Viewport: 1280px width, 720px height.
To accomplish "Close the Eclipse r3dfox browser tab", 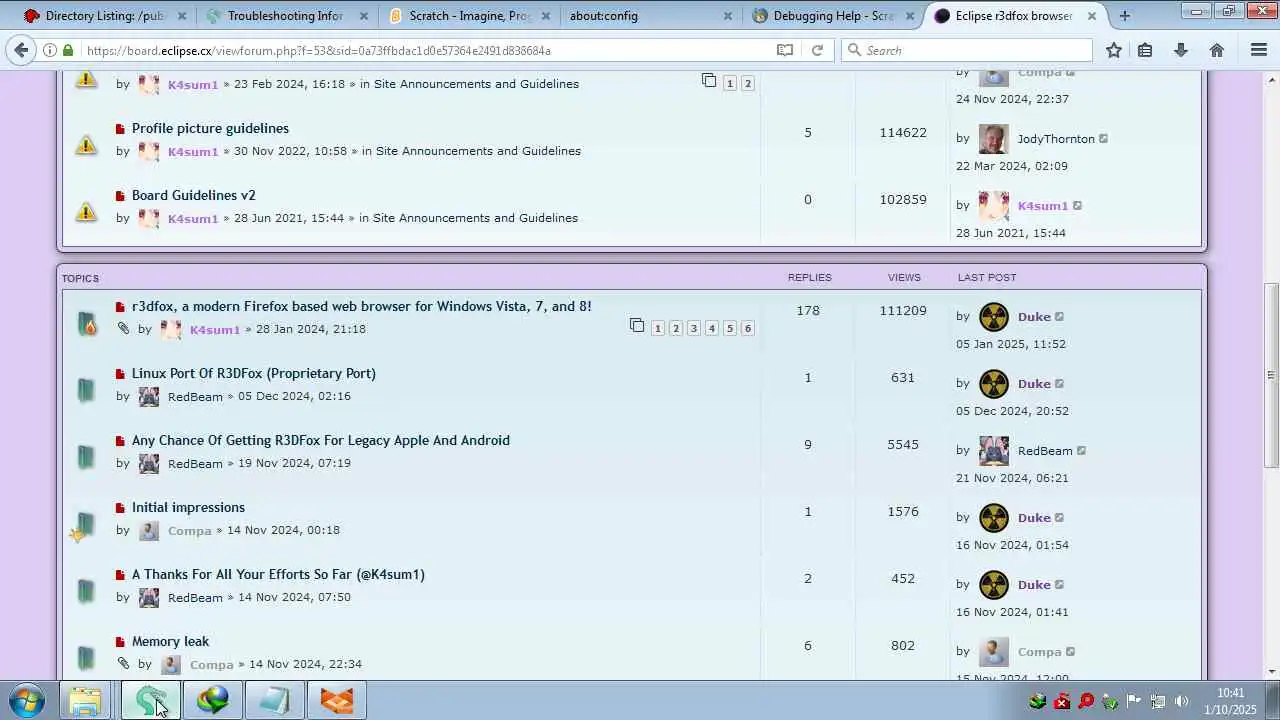I will 1092,16.
